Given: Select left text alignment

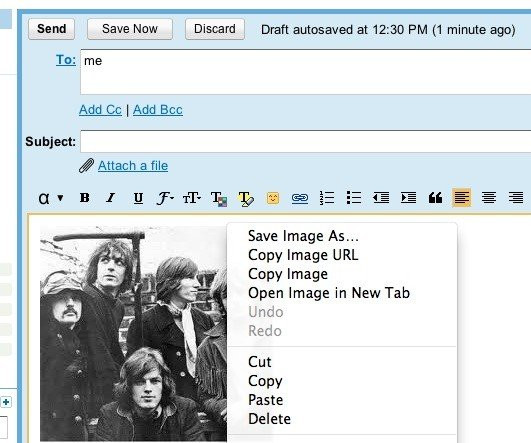Looking at the screenshot, I should click(x=462, y=198).
